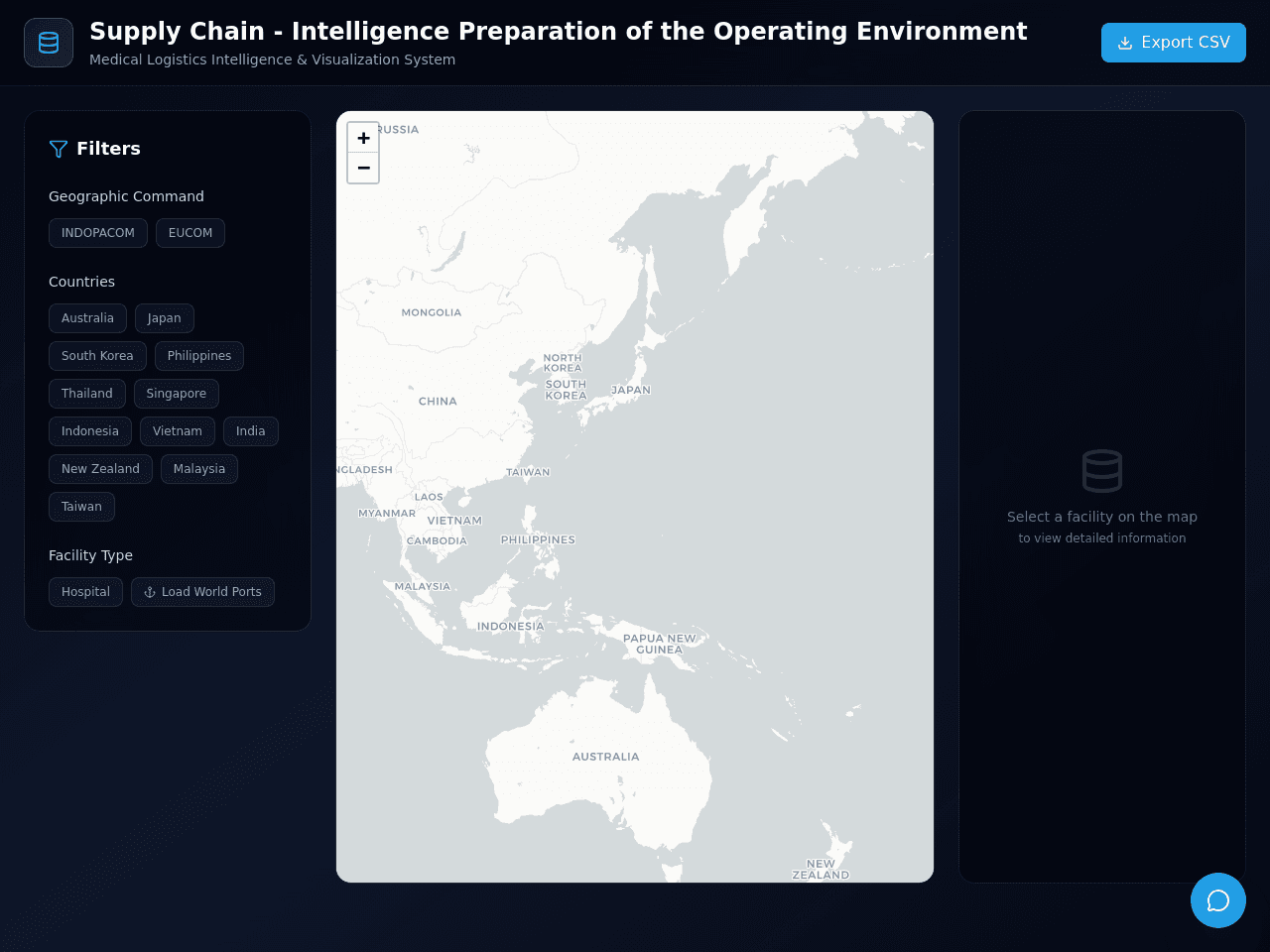Filter by Australia
The width and height of the screenshot is (1270, 952).
(x=87, y=318)
